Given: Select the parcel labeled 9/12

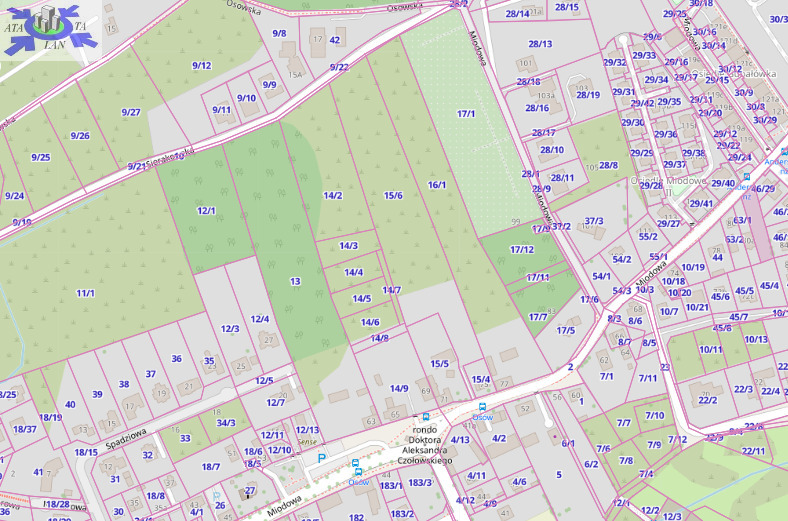Looking at the screenshot, I should click(201, 66).
